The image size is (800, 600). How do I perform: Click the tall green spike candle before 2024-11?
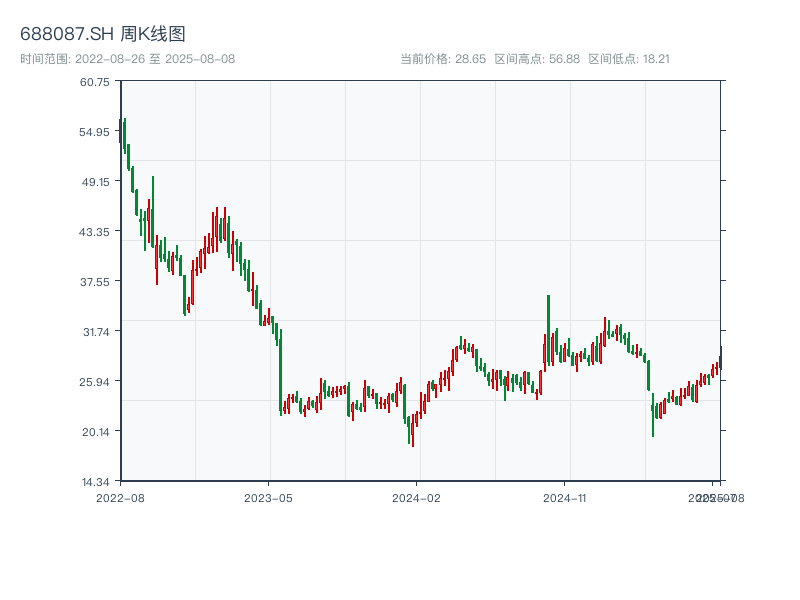point(548,320)
